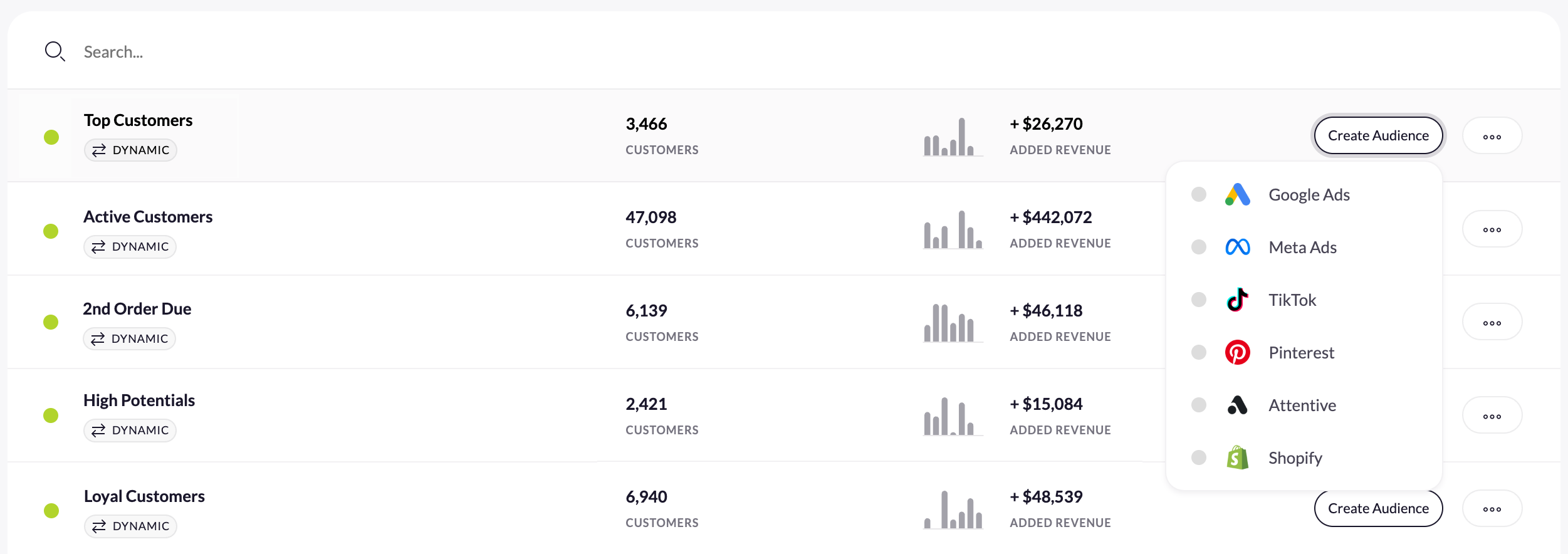Image resolution: width=1568 pixels, height=554 pixels.
Task: Click the TikTok logo icon
Action: point(1237,300)
